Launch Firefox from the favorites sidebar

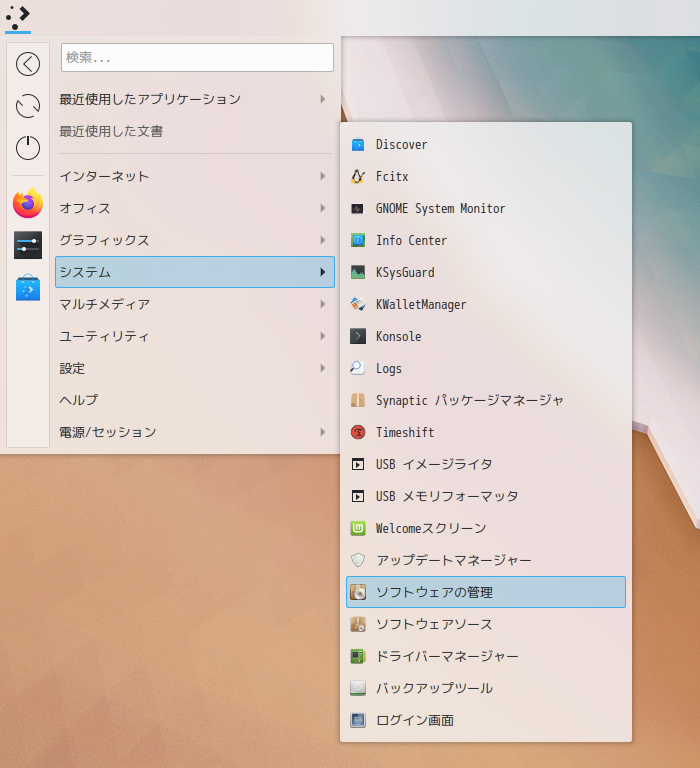point(28,203)
